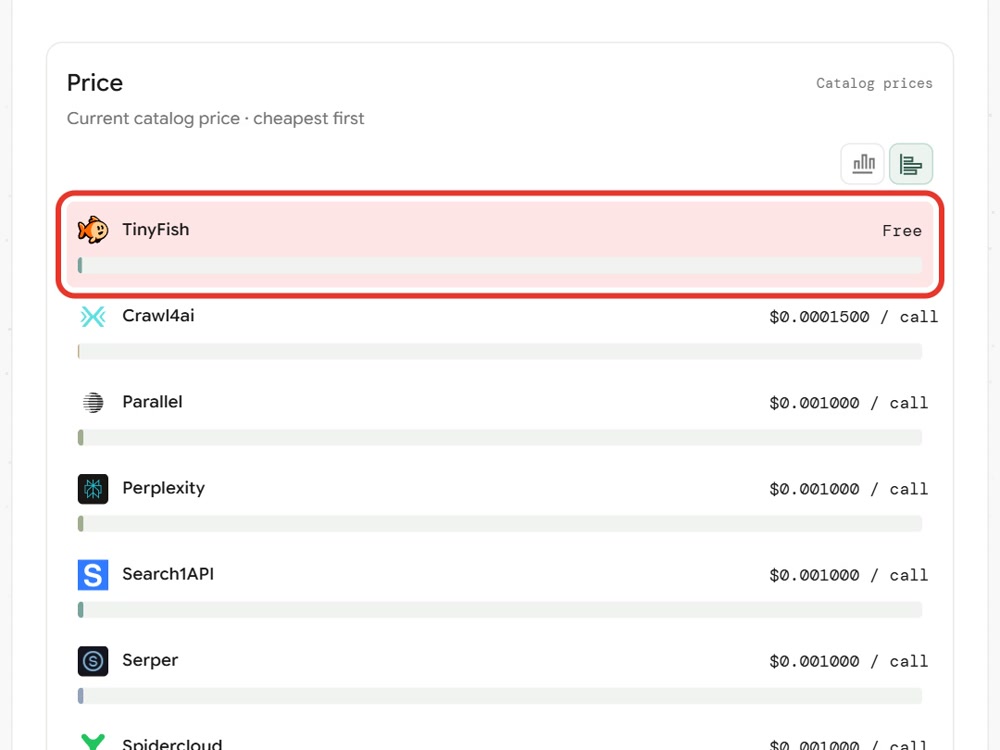The height and width of the screenshot is (750, 1000).
Task: Click the Serper logo icon
Action: coord(93,661)
